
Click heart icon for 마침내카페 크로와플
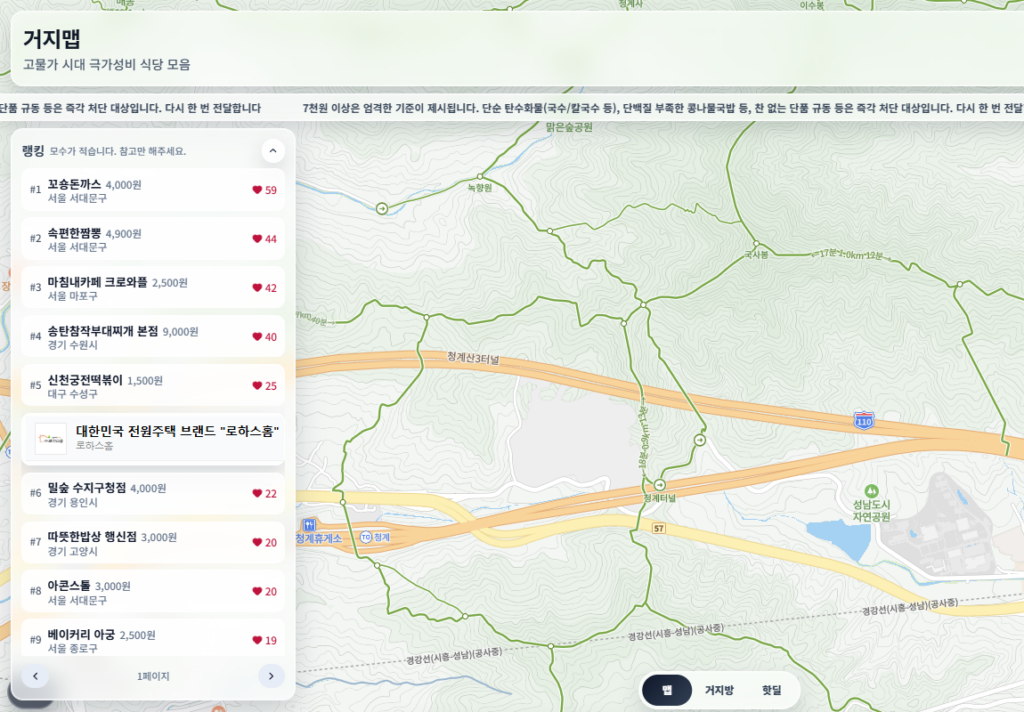257,288
